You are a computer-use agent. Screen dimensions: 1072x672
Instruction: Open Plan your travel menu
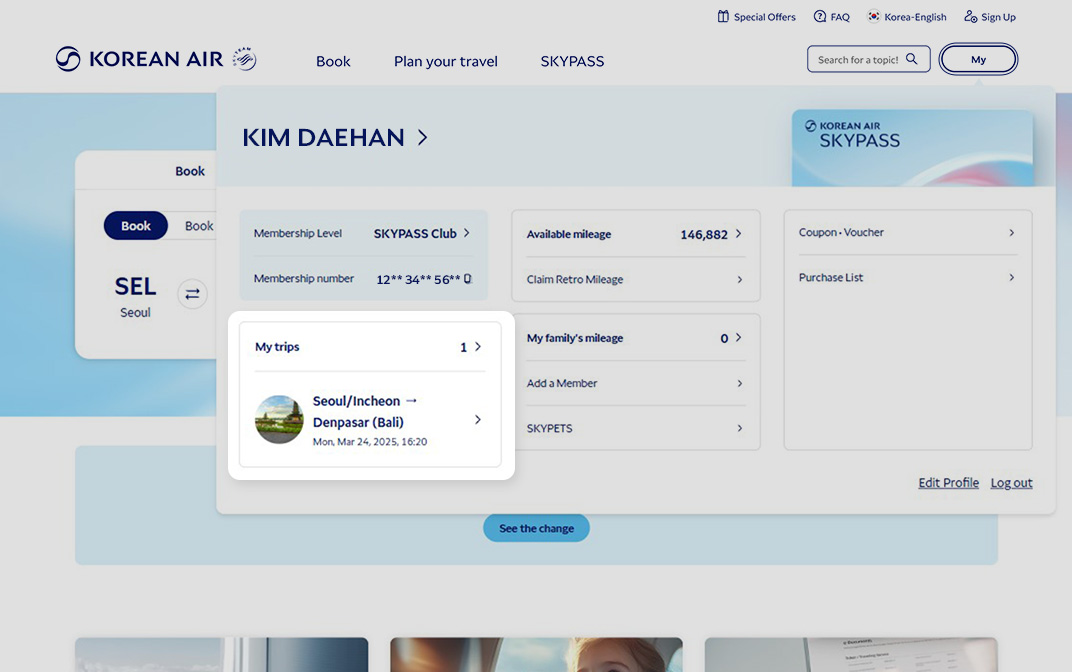click(x=446, y=62)
